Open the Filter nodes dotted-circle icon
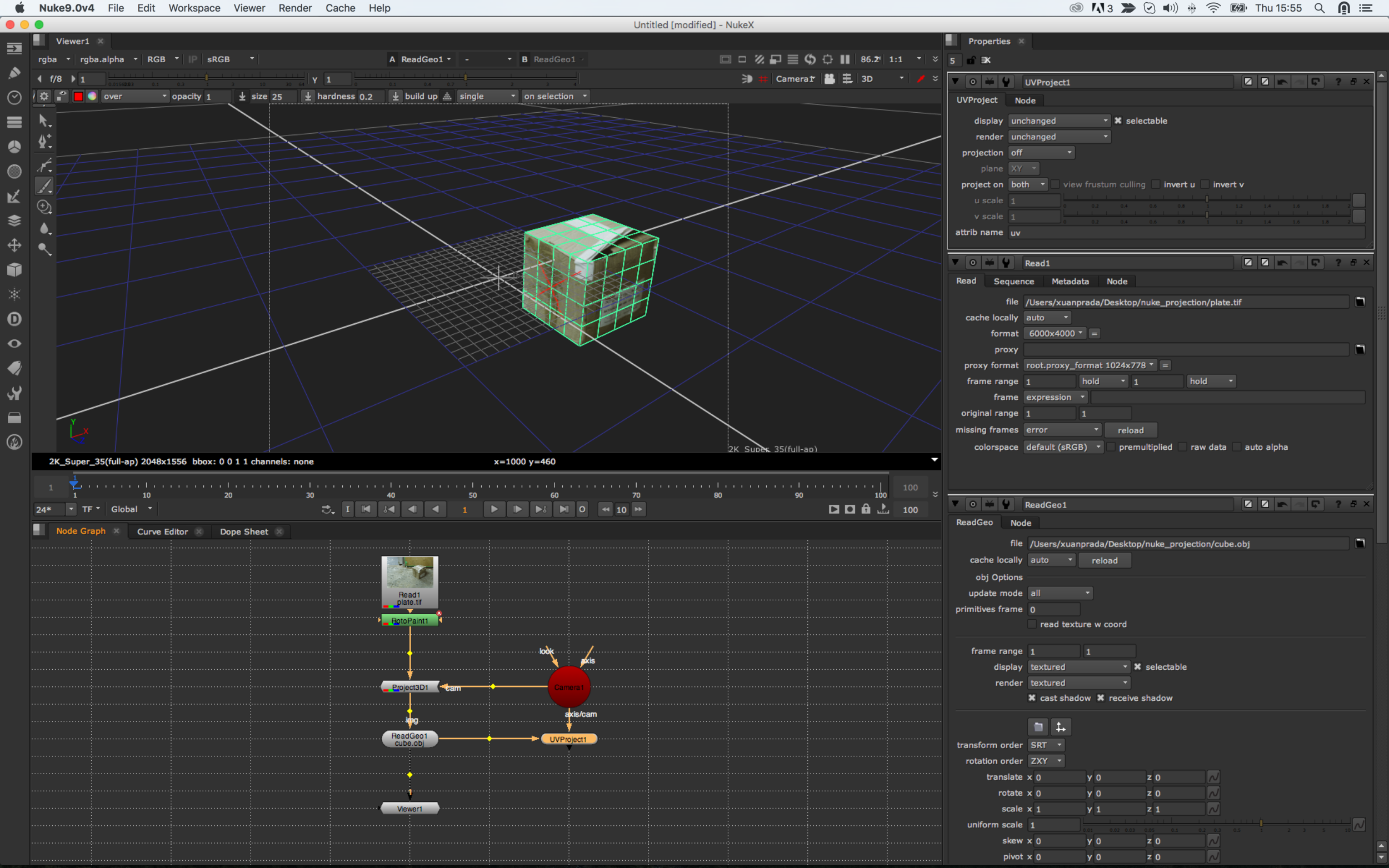This screenshot has width=1389, height=868. [14, 172]
